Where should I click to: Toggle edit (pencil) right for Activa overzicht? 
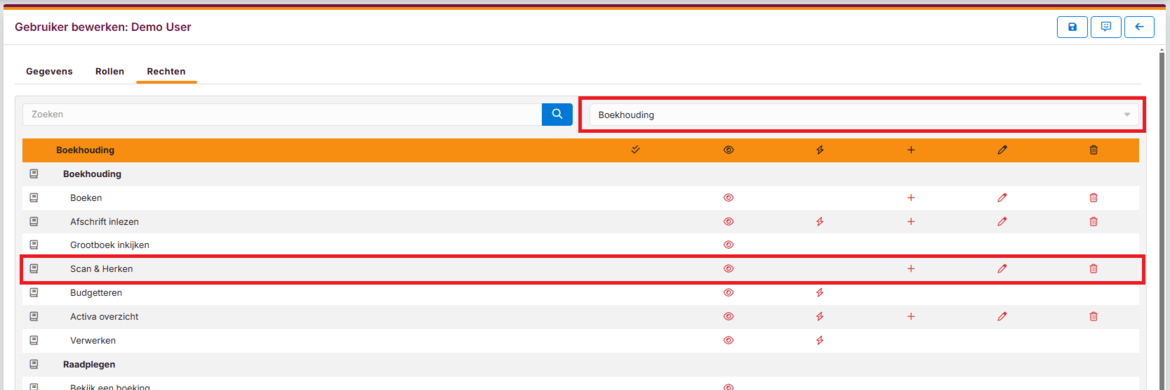pos(1002,316)
